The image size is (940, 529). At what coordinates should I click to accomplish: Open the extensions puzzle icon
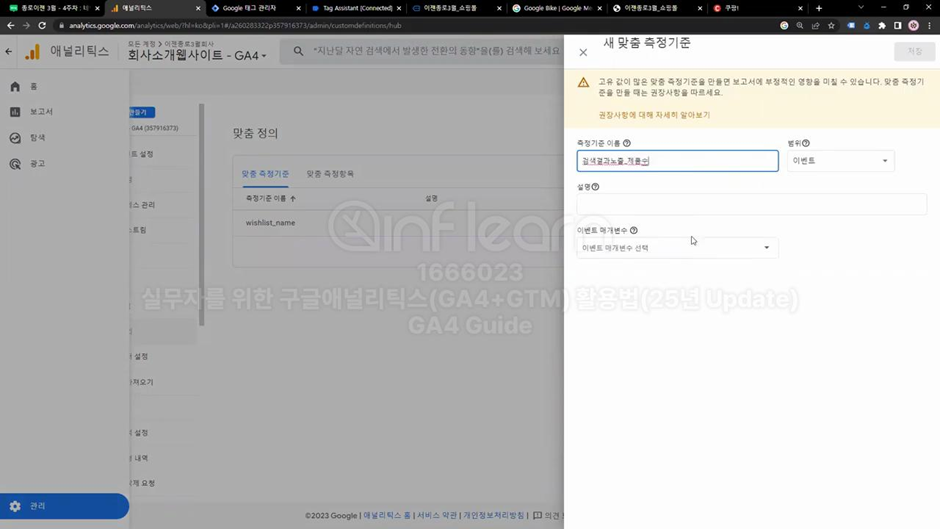coord(882,26)
